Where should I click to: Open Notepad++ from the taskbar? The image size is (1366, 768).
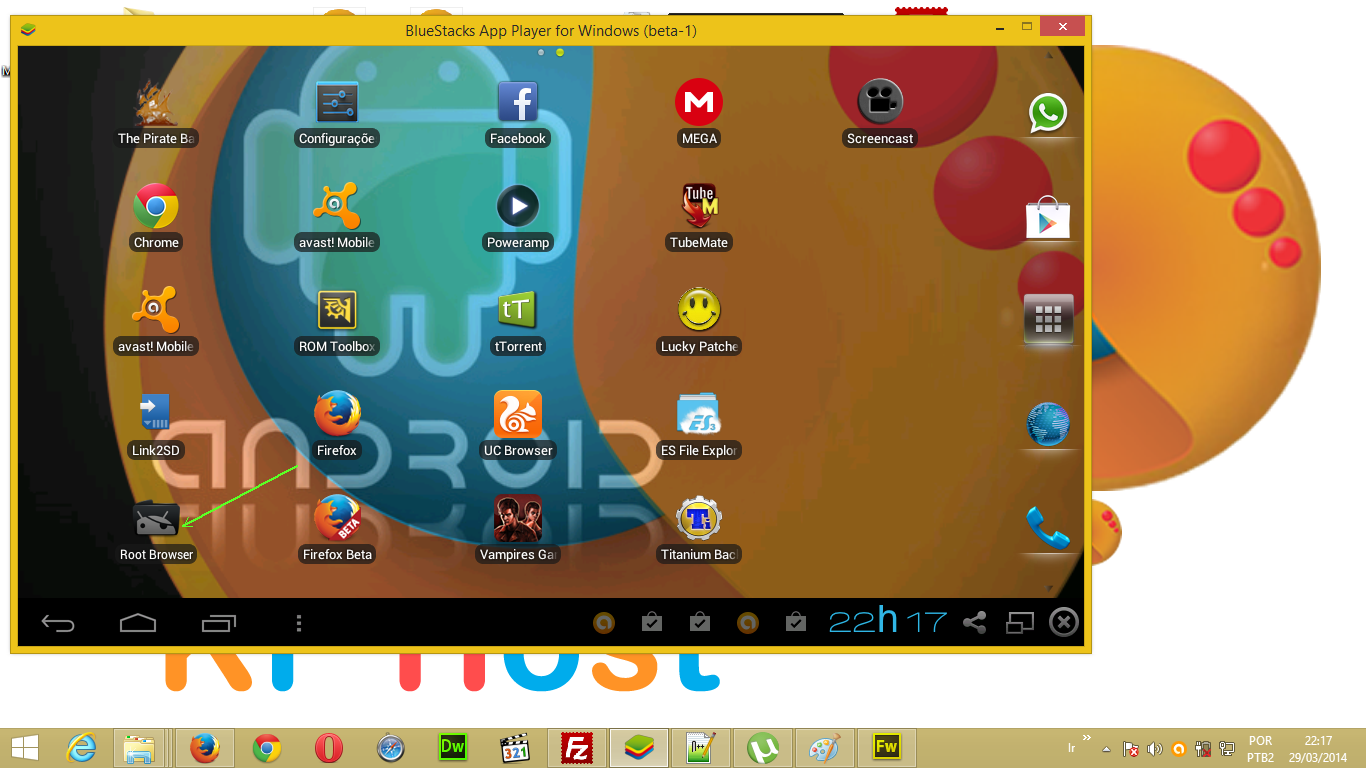701,748
